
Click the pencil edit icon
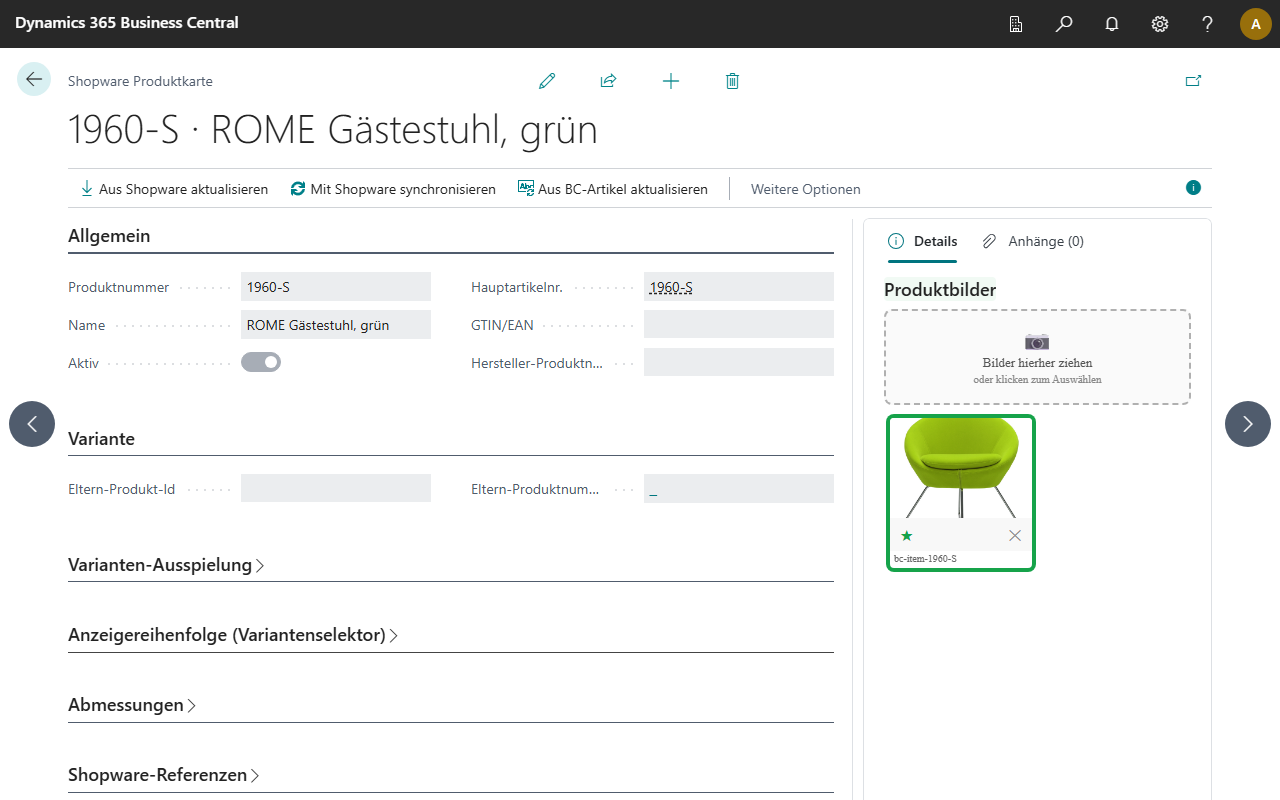click(547, 81)
